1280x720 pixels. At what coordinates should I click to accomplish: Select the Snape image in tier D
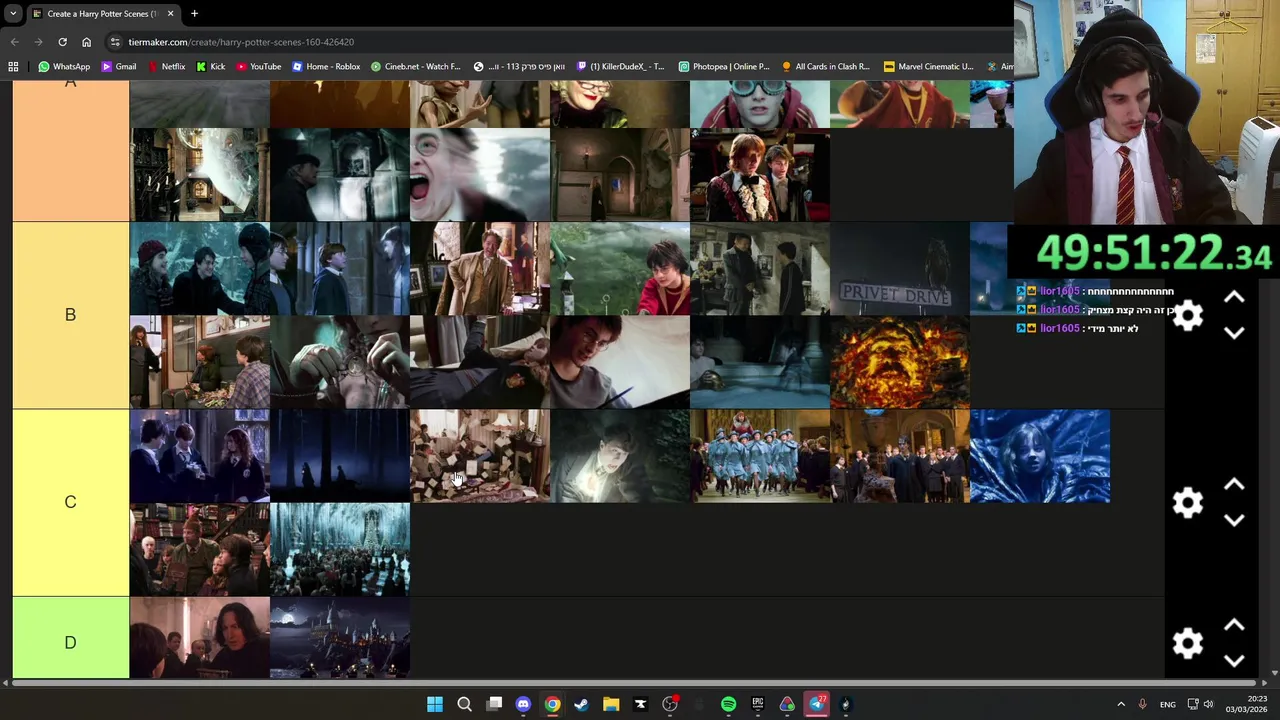pyautogui.click(x=200, y=638)
